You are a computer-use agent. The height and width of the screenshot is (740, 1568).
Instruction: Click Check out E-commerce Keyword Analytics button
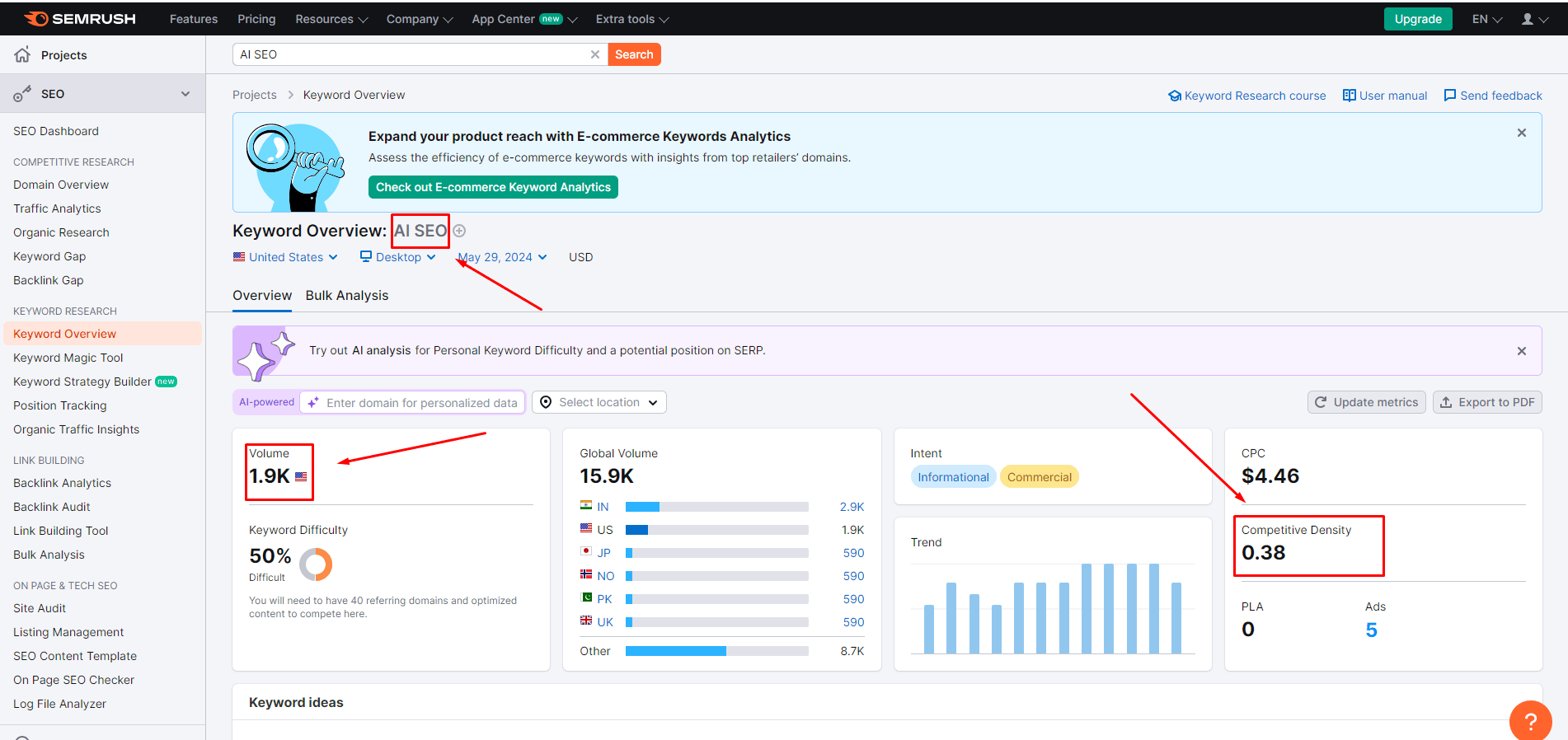[493, 187]
